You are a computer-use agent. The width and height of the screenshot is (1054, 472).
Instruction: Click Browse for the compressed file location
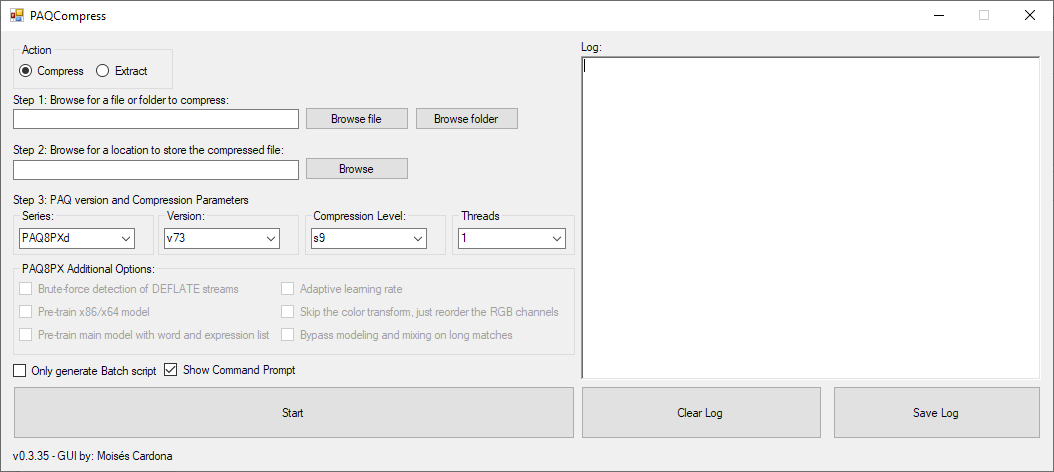tap(356, 169)
